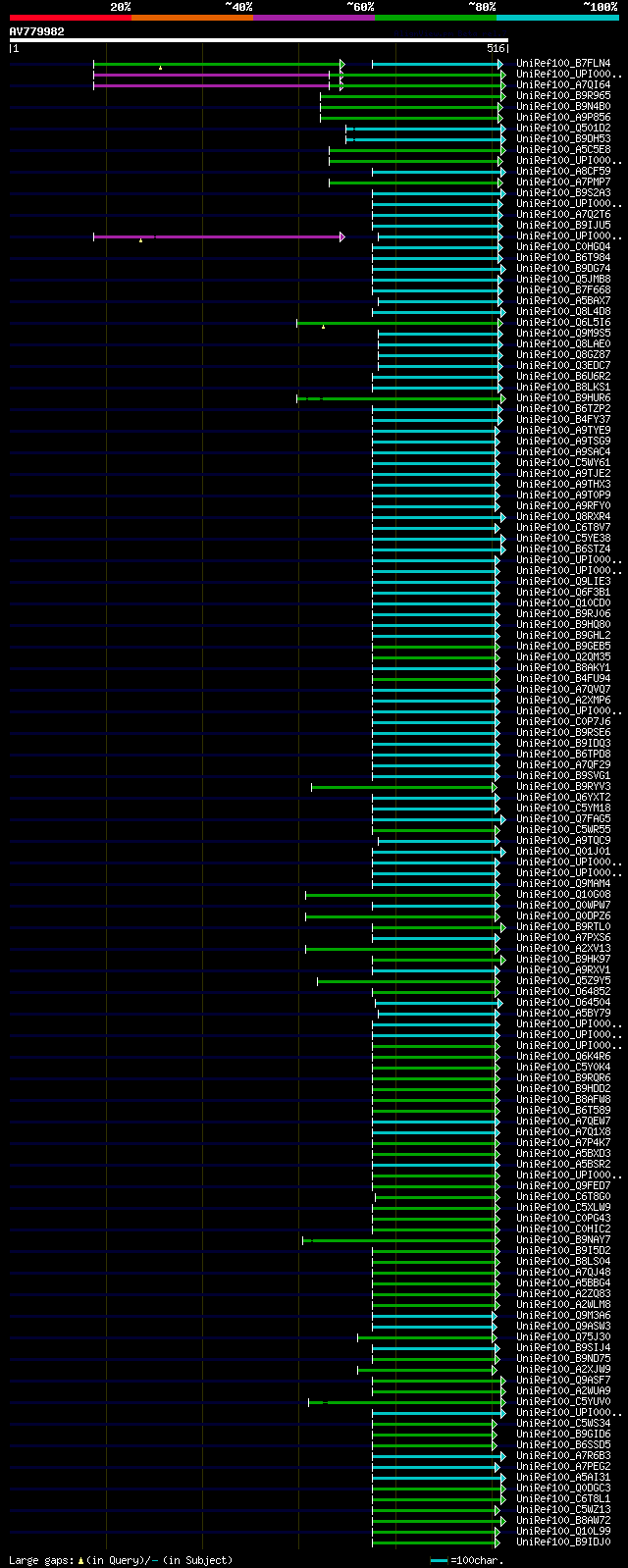Open hit UniRef100_A5AI31

[x=563, y=1478]
